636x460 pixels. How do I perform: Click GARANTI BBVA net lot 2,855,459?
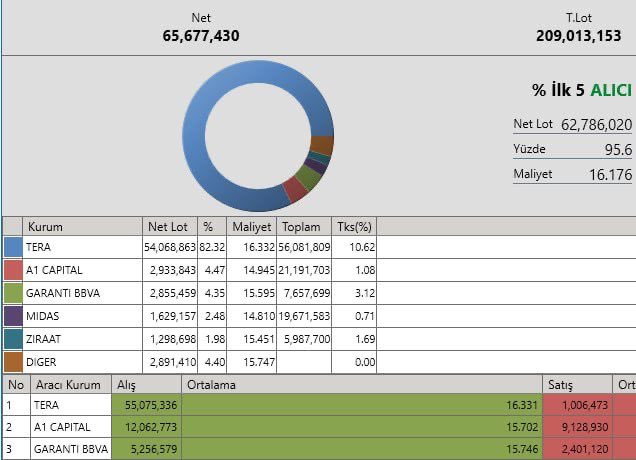[173, 293]
